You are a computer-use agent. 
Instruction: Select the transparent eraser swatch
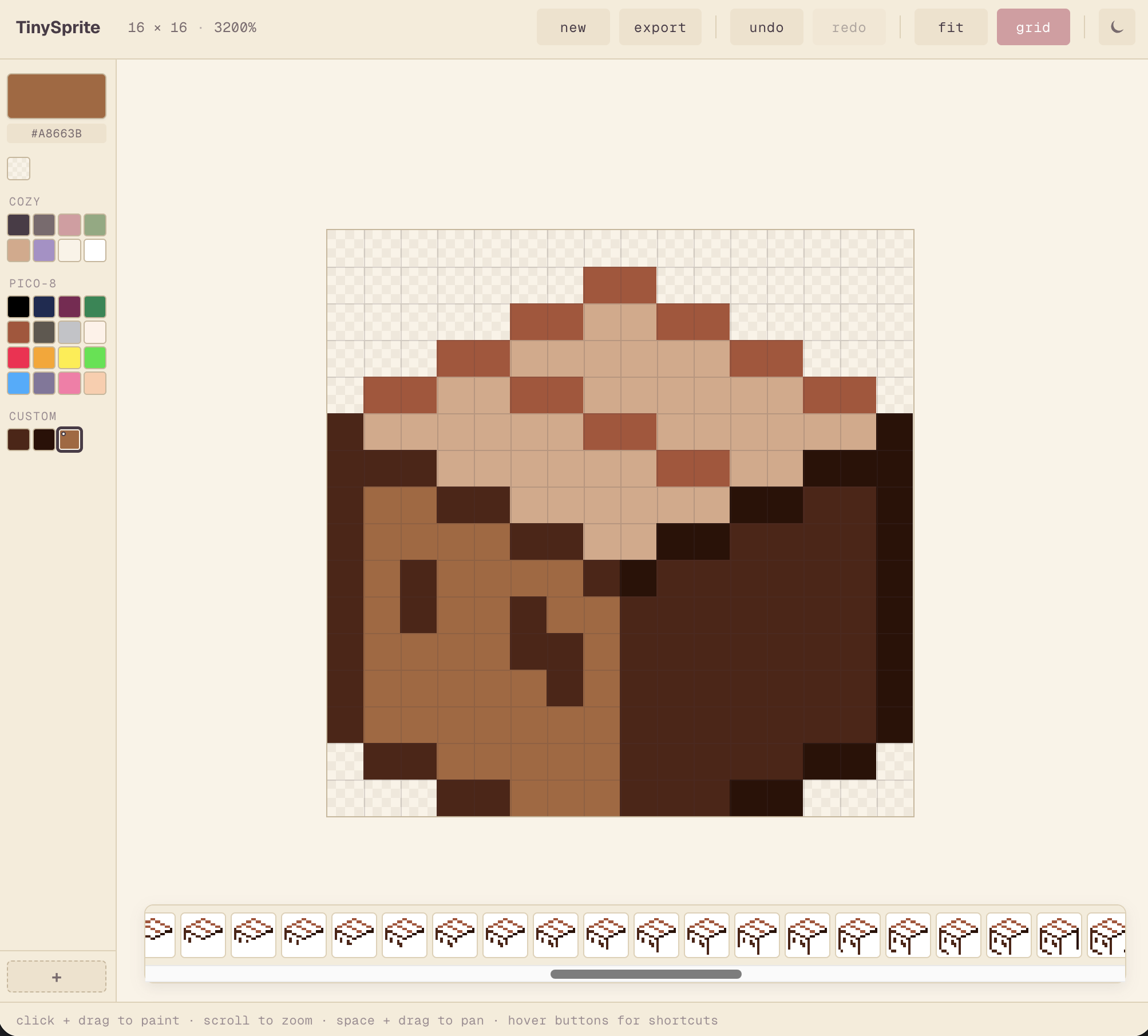(x=18, y=168)
